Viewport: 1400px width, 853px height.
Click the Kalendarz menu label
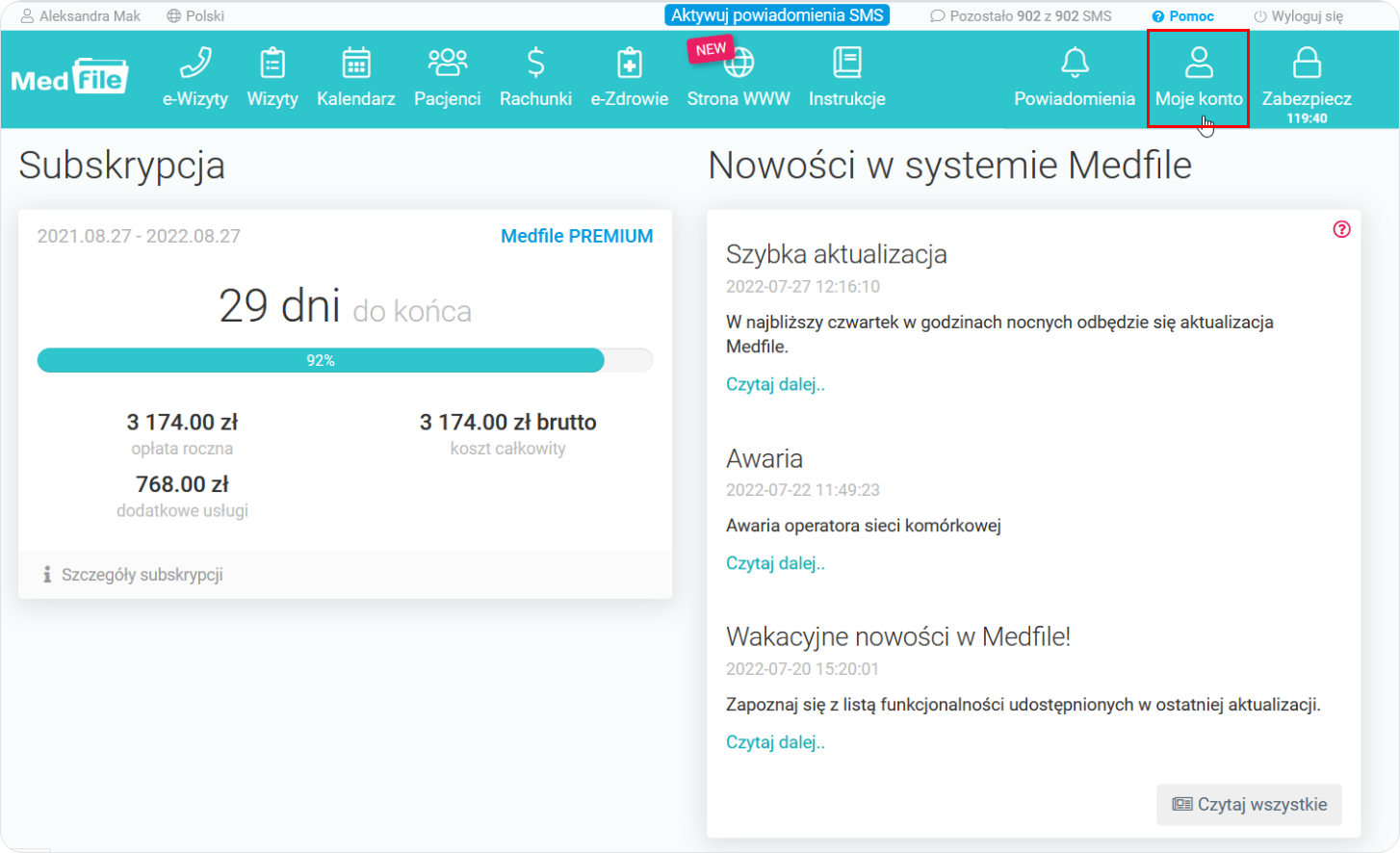pyautogui.click(x=356, y=99)
